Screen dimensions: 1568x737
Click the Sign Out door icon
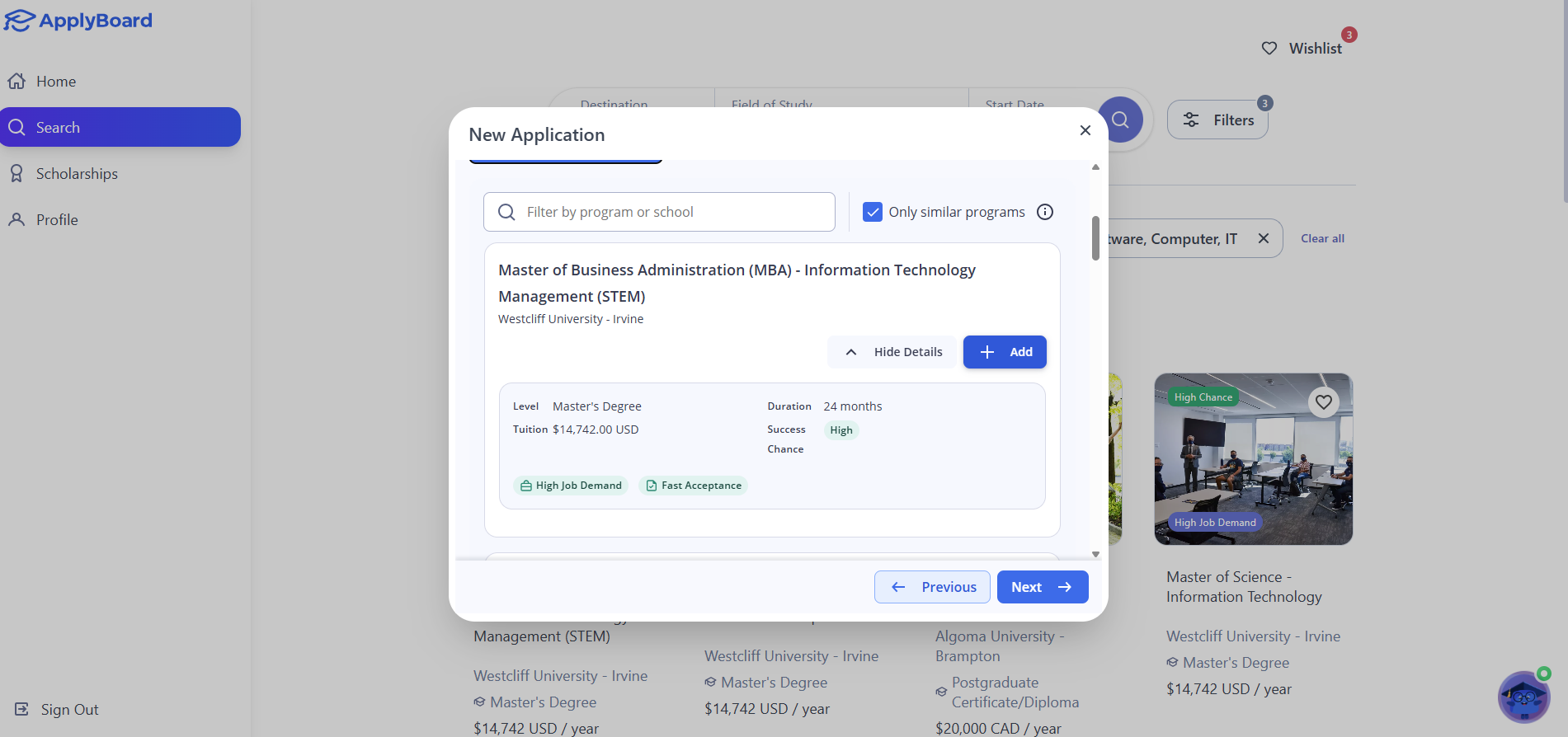pyautogui.click(x=22, y=709)
